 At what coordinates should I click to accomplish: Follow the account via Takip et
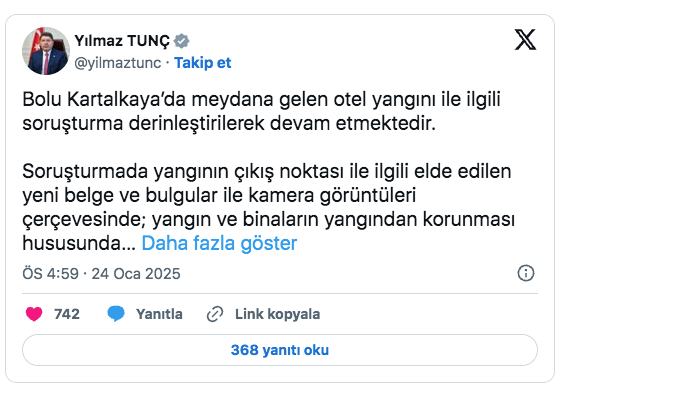[x=203, y=63]
